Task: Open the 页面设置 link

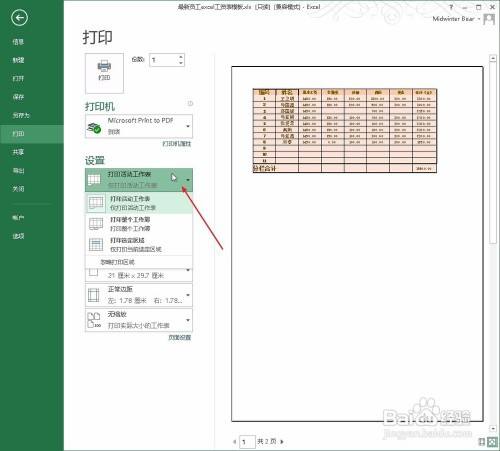Action: coord(179,337)
